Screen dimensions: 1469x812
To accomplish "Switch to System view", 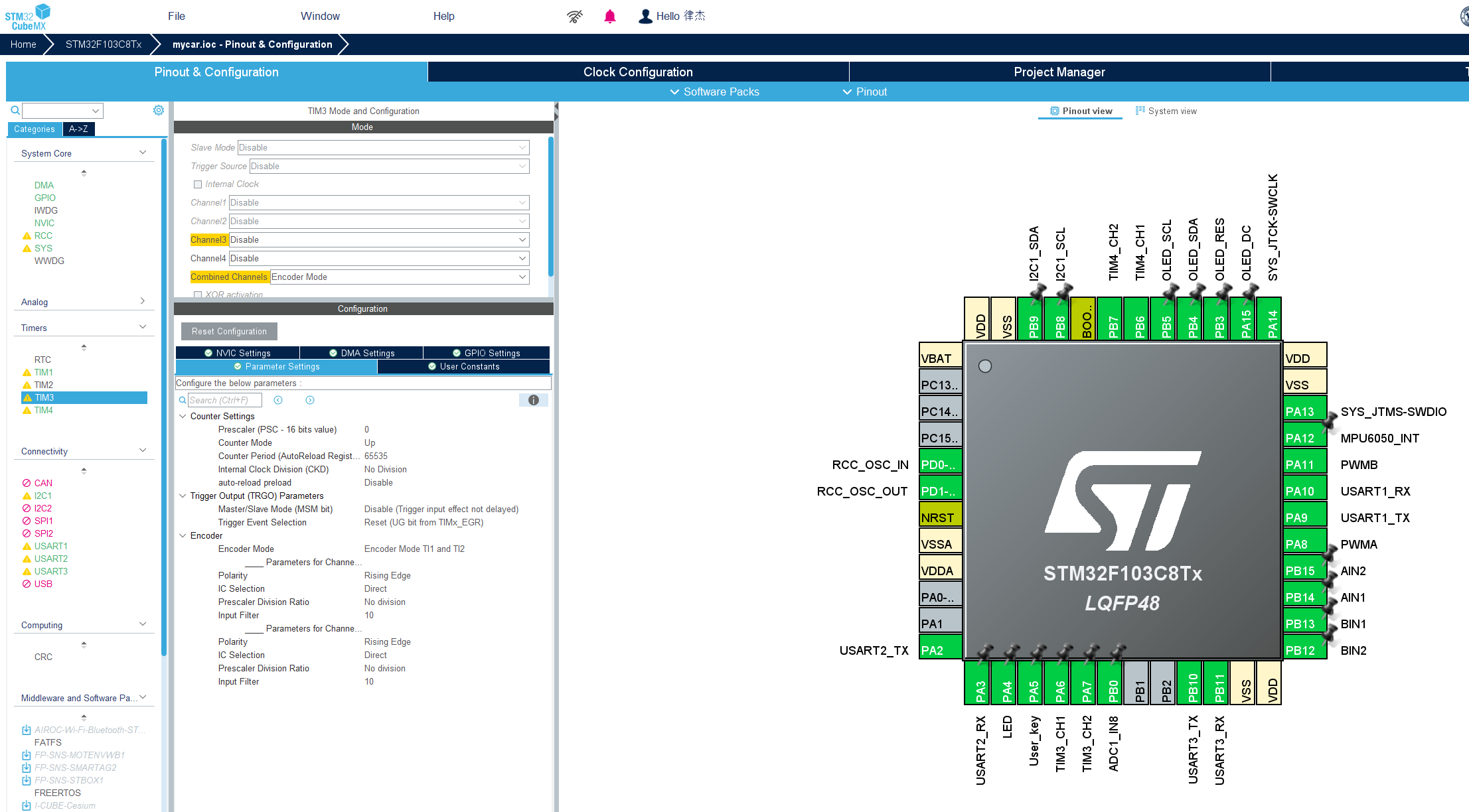I will [1166, 111].
